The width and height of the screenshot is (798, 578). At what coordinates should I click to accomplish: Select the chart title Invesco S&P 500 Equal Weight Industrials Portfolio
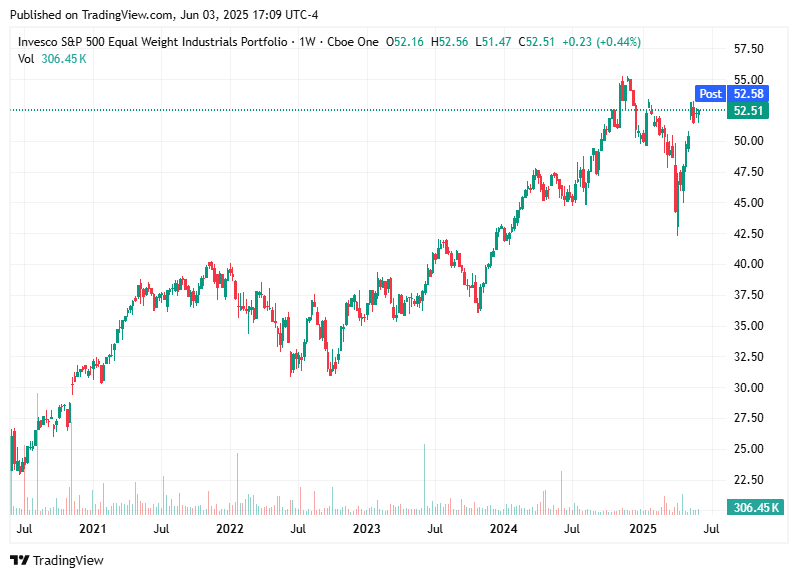[x=153, y=42]
